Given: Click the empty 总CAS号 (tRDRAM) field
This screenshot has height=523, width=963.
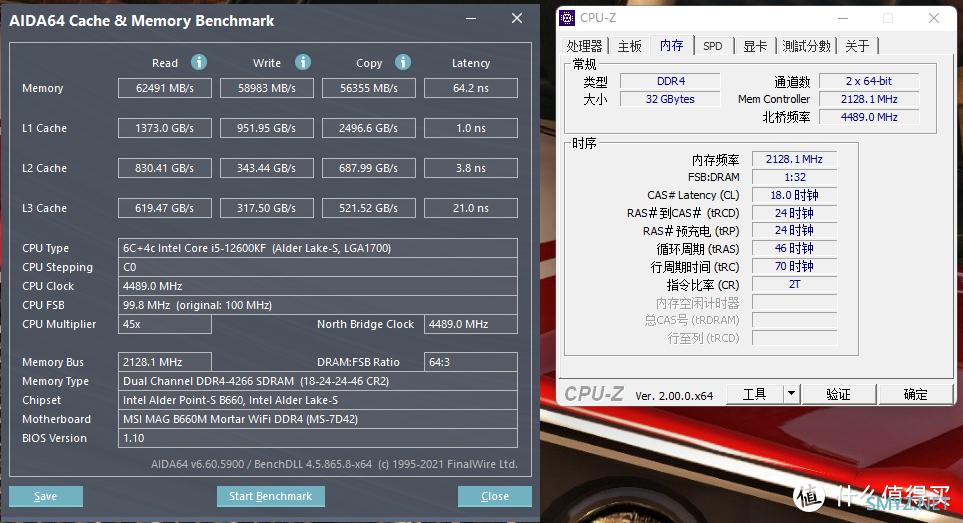Looking at the screenshot, I should pyautogui.click(x=795, y=320).
